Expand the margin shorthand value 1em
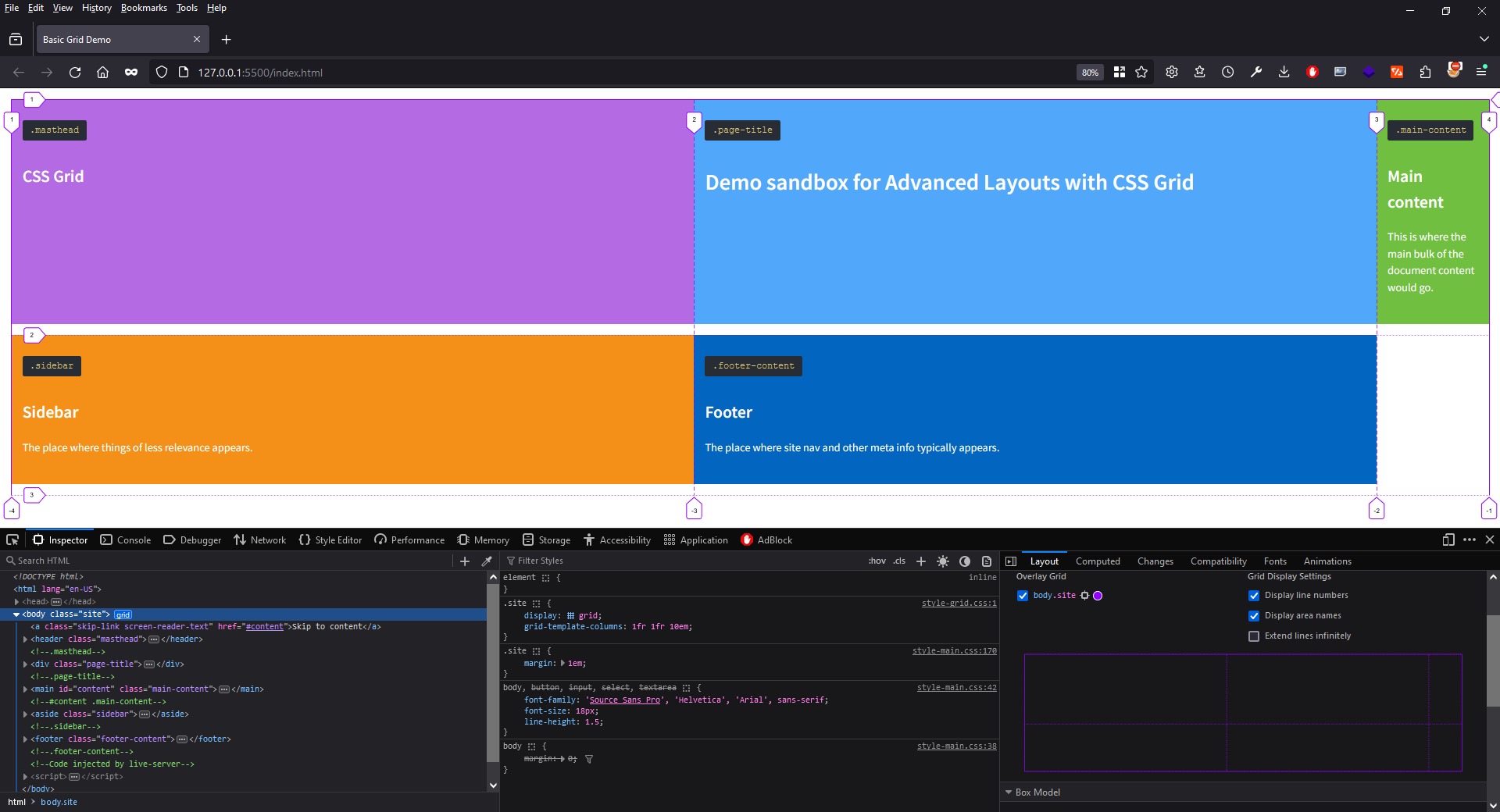 (x=562, y=664)
